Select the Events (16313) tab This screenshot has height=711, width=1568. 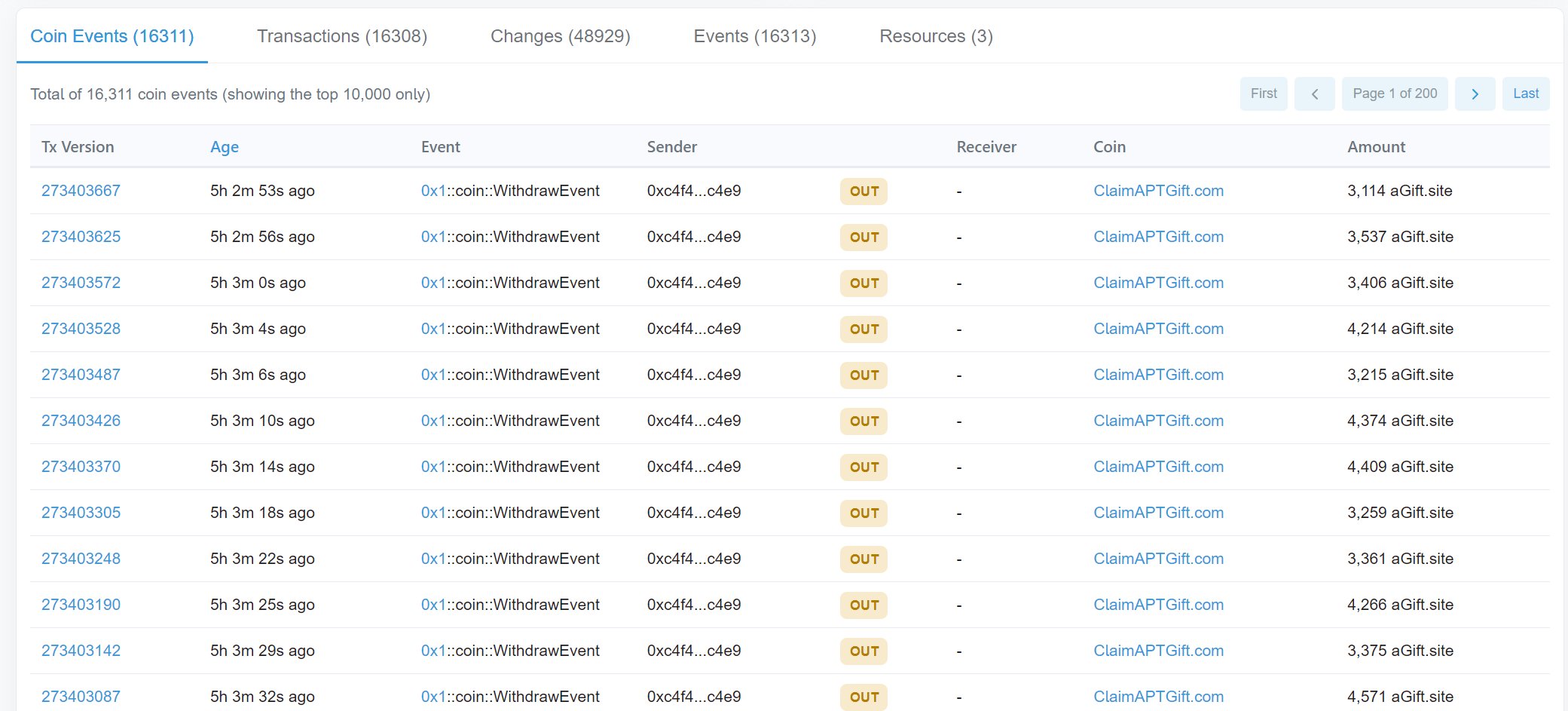(755, 36)
